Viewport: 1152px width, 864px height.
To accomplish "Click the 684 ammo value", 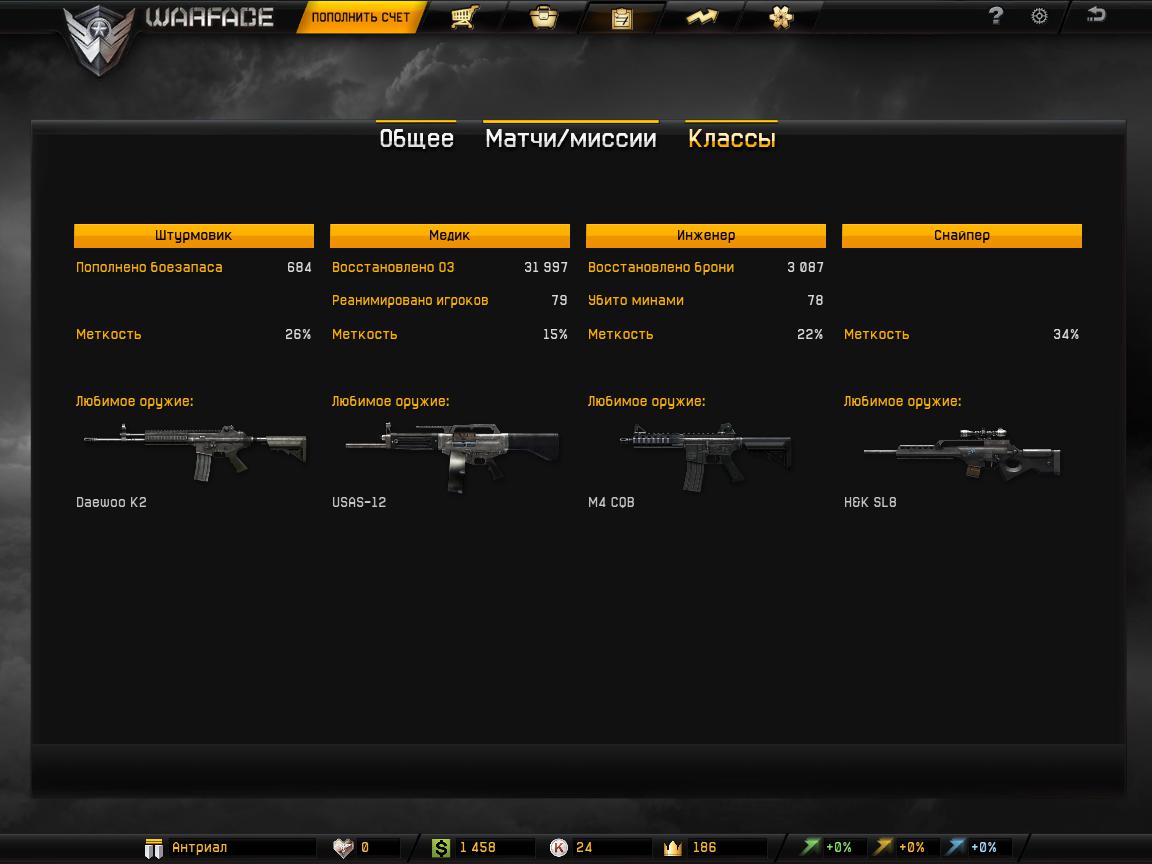I will [x=299, y=267].
